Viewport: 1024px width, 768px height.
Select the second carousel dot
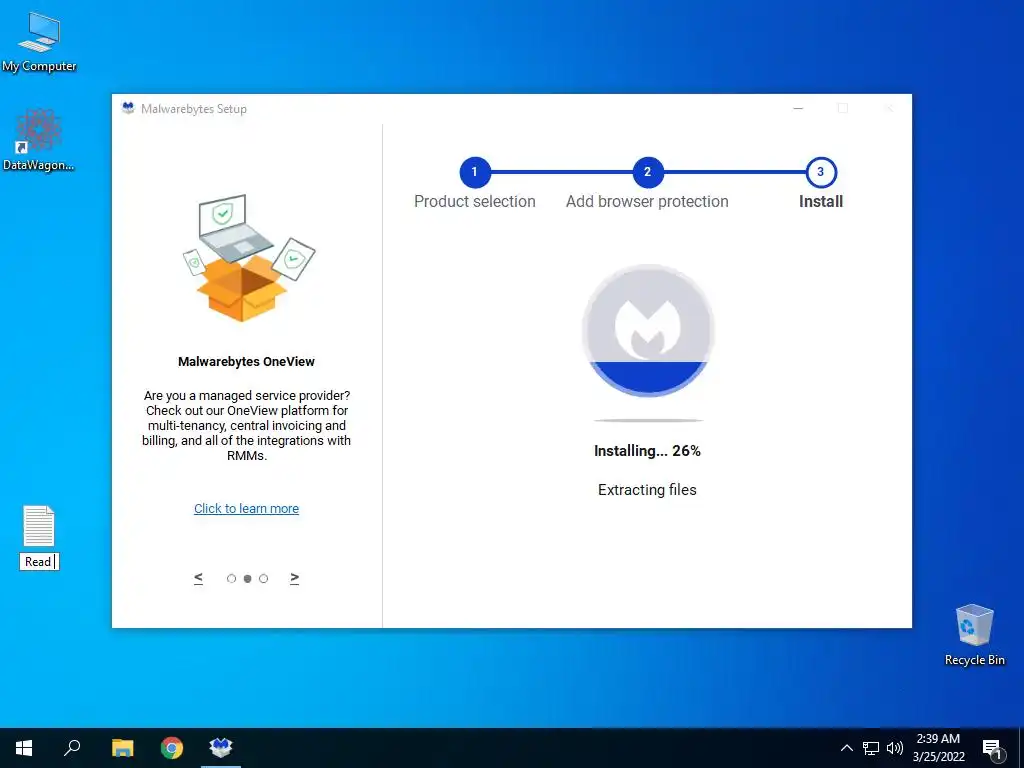pos(248,579)
